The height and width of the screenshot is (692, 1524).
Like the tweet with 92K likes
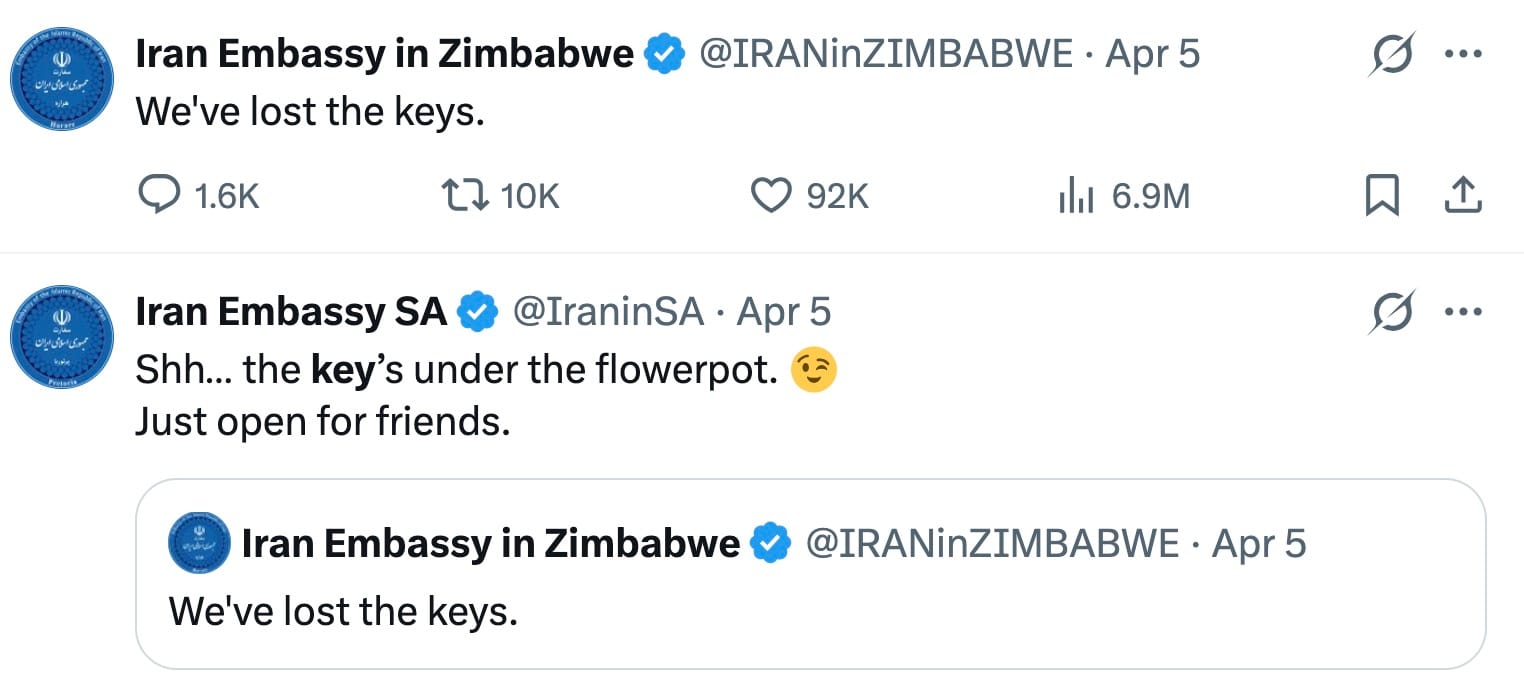[771, 196]
